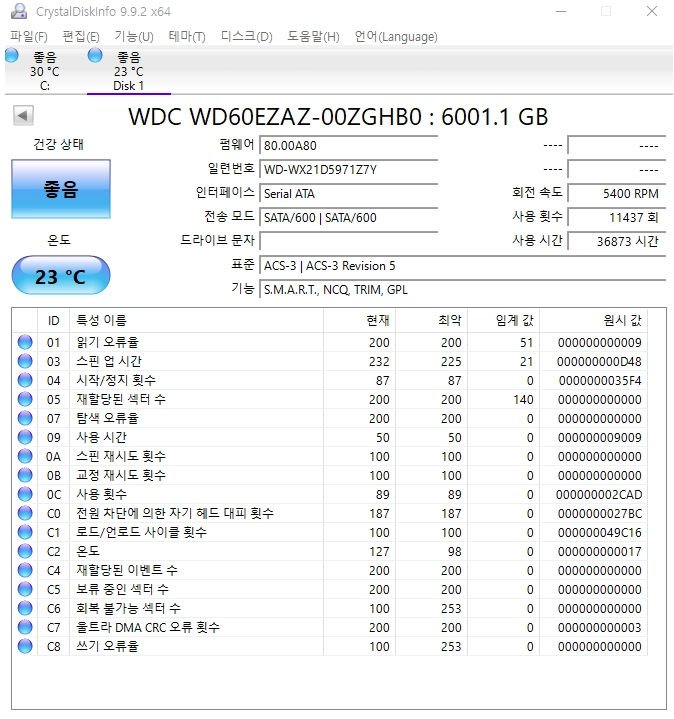
Task: Click status orb of attribute 01 읽기 오류율
Action: (25, 342)
